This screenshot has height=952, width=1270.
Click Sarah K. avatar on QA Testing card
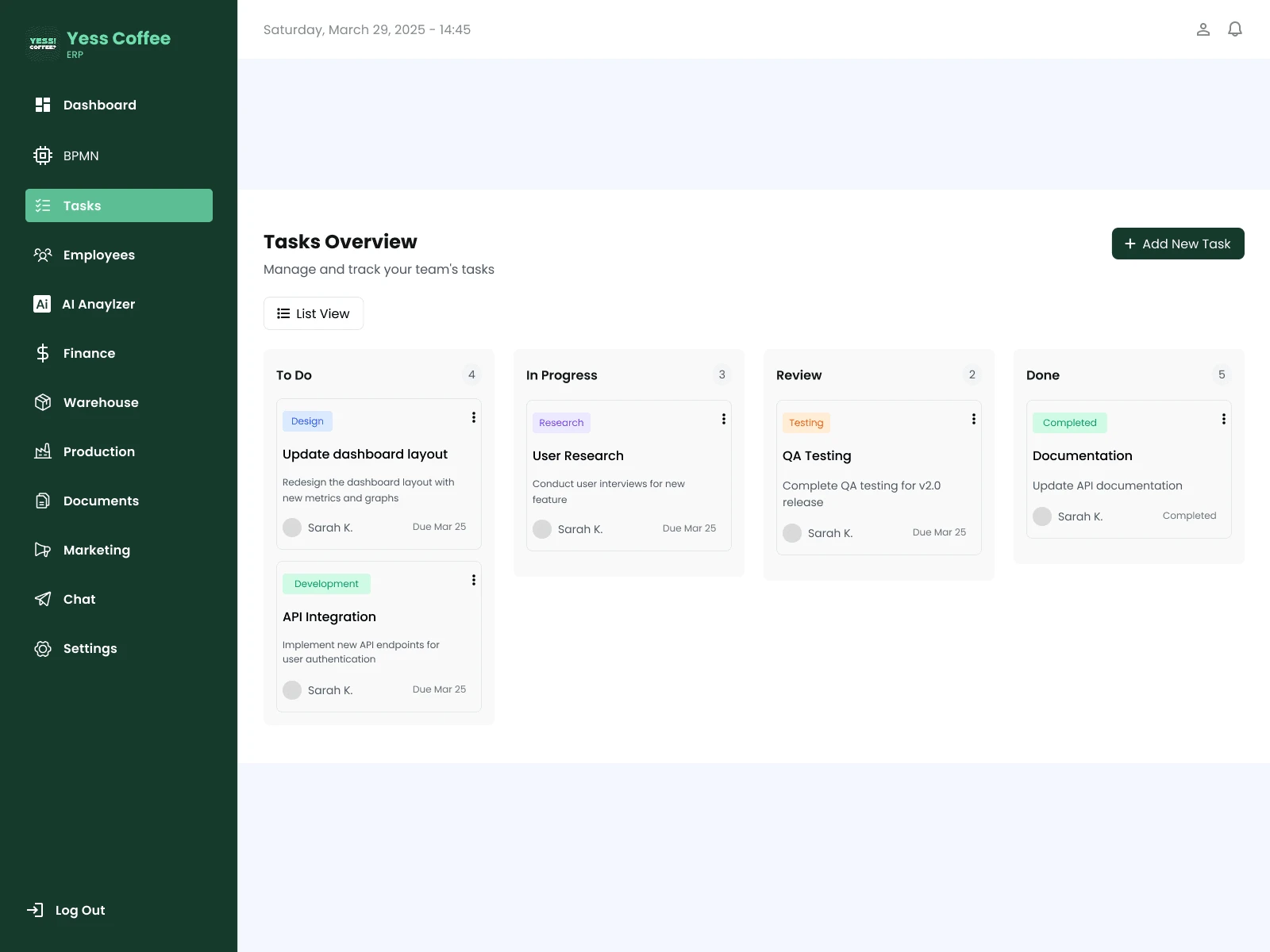click(x=792, y=533)
